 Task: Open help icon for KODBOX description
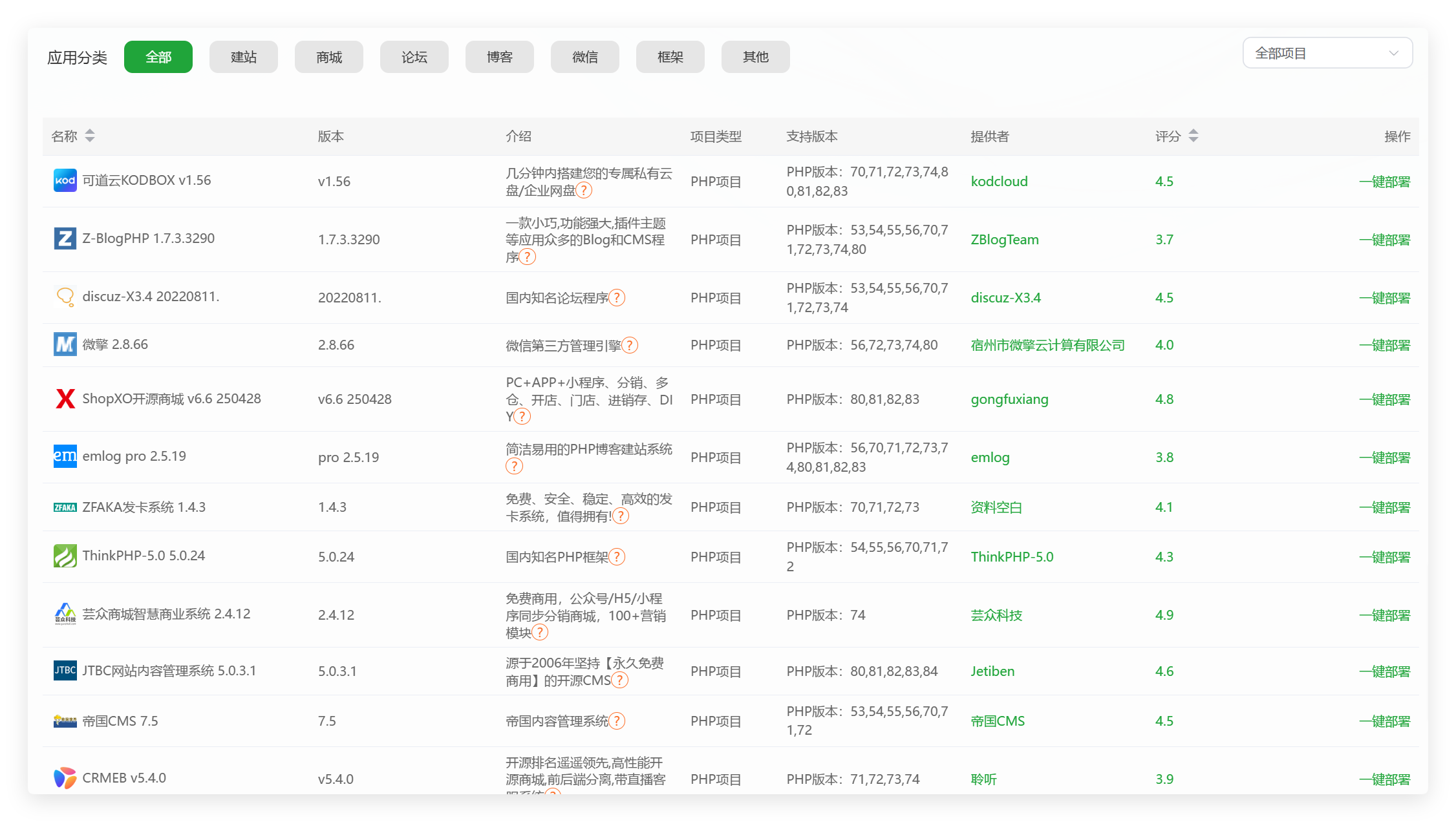click(584, 191)
